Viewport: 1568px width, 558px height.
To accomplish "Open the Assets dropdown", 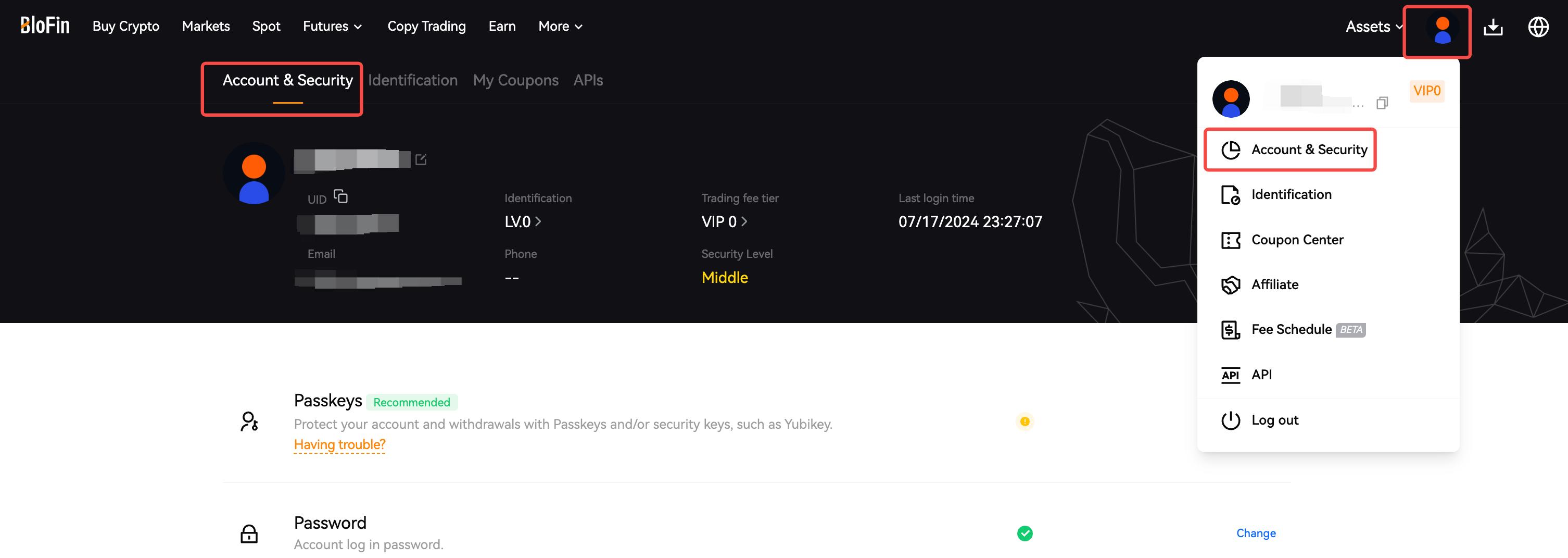I will coord(1373,27).
